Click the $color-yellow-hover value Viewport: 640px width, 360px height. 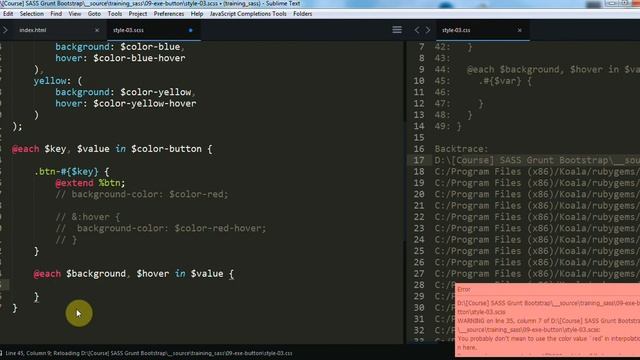[144, 103]
